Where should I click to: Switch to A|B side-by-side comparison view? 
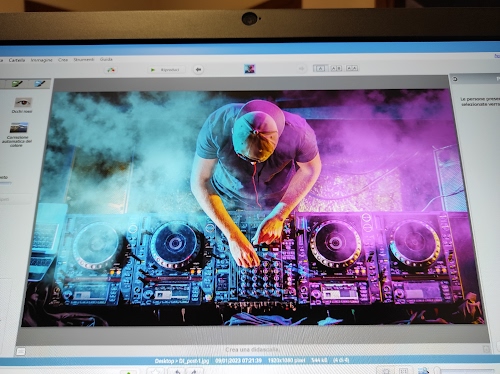336,68
